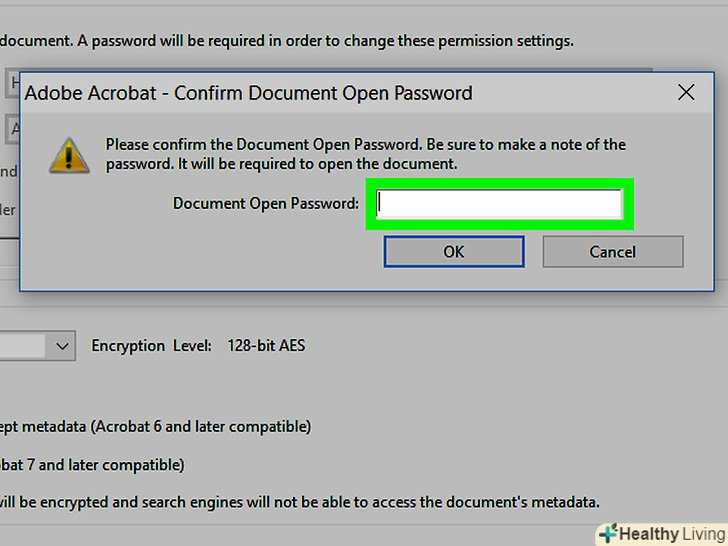
Task: Select the Acrobat 7 and later compatible option
Action: pyautogui.click(x=92, y=464)
